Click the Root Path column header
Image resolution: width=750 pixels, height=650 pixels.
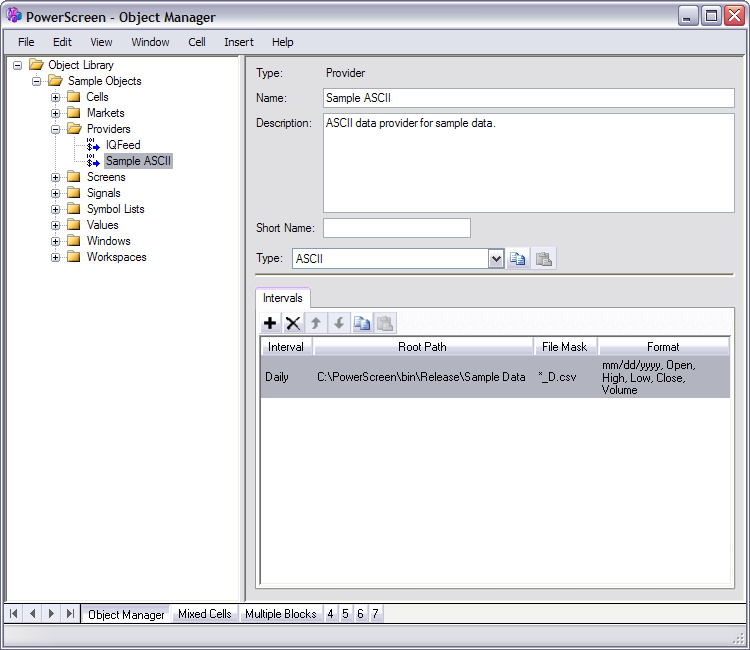(423, 347)
